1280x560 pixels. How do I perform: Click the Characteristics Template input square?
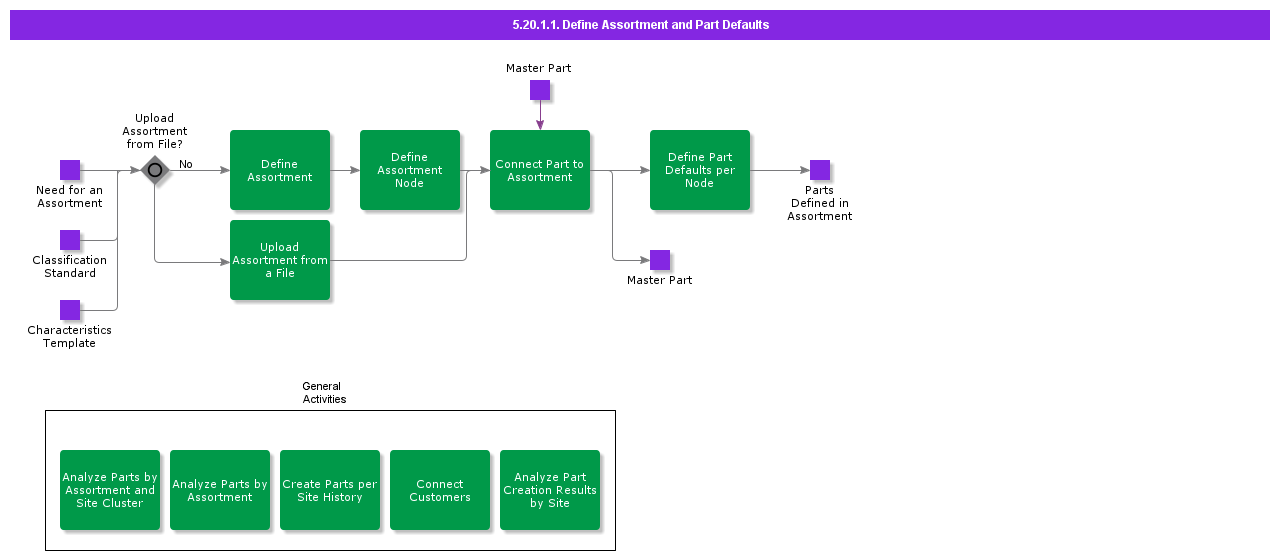(69, 310)
